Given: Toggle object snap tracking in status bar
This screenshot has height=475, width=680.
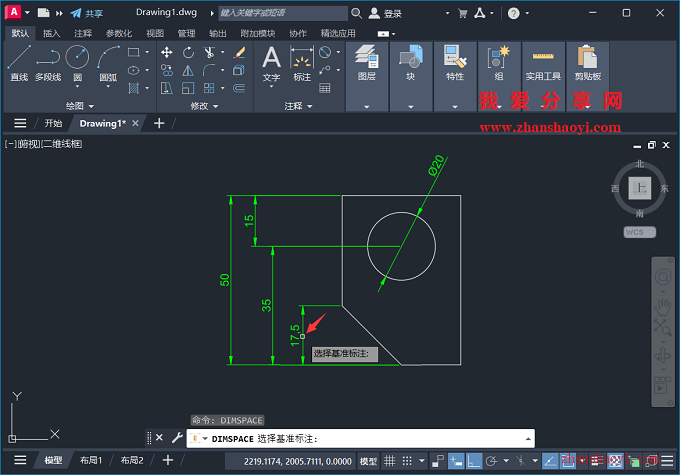Looking at the screenshot, I should [x=550, y=461].
